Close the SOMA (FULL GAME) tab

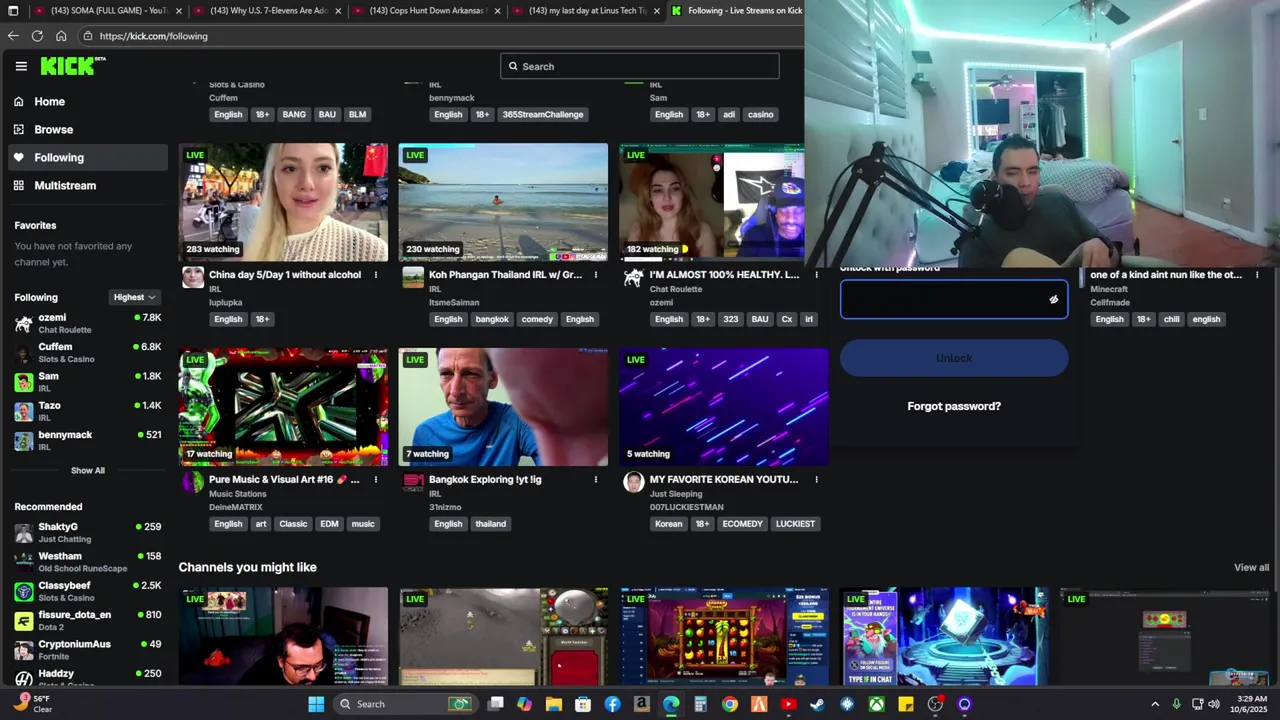179,11
